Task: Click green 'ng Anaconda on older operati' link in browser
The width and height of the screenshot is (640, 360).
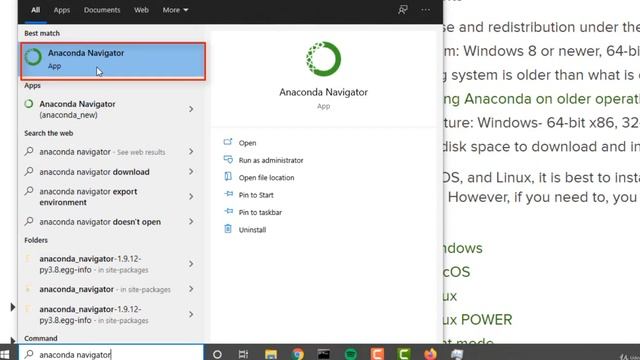Action: click(542, 99)
